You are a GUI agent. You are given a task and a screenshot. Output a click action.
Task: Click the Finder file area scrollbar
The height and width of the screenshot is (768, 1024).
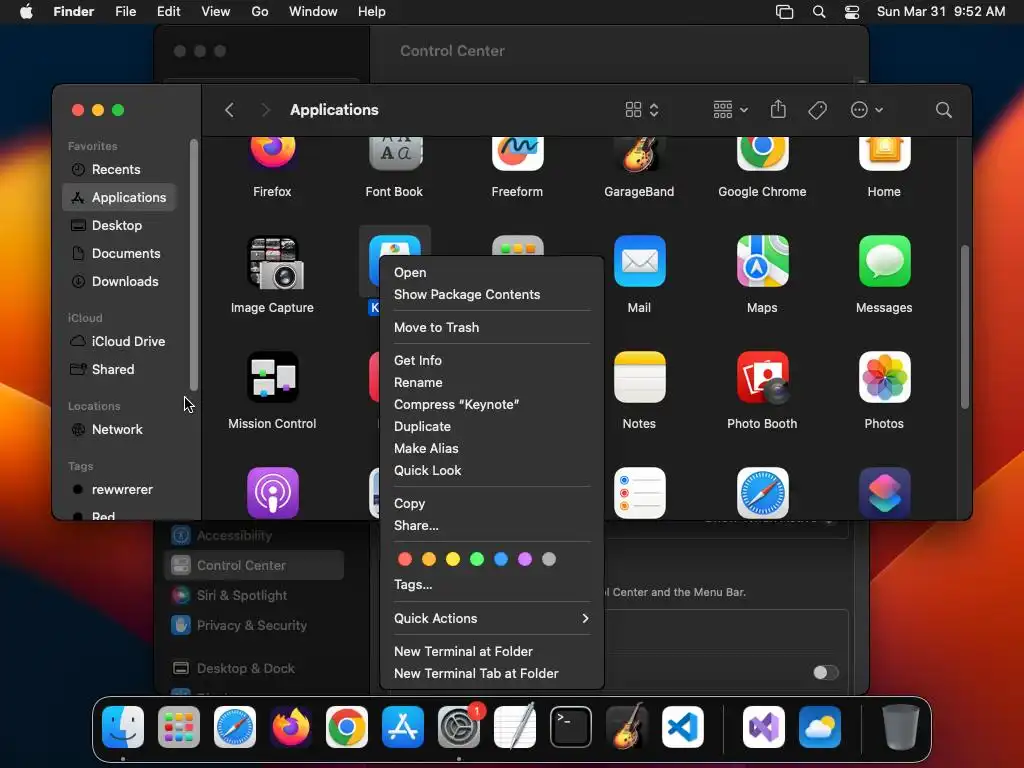[x=965, y=327]
